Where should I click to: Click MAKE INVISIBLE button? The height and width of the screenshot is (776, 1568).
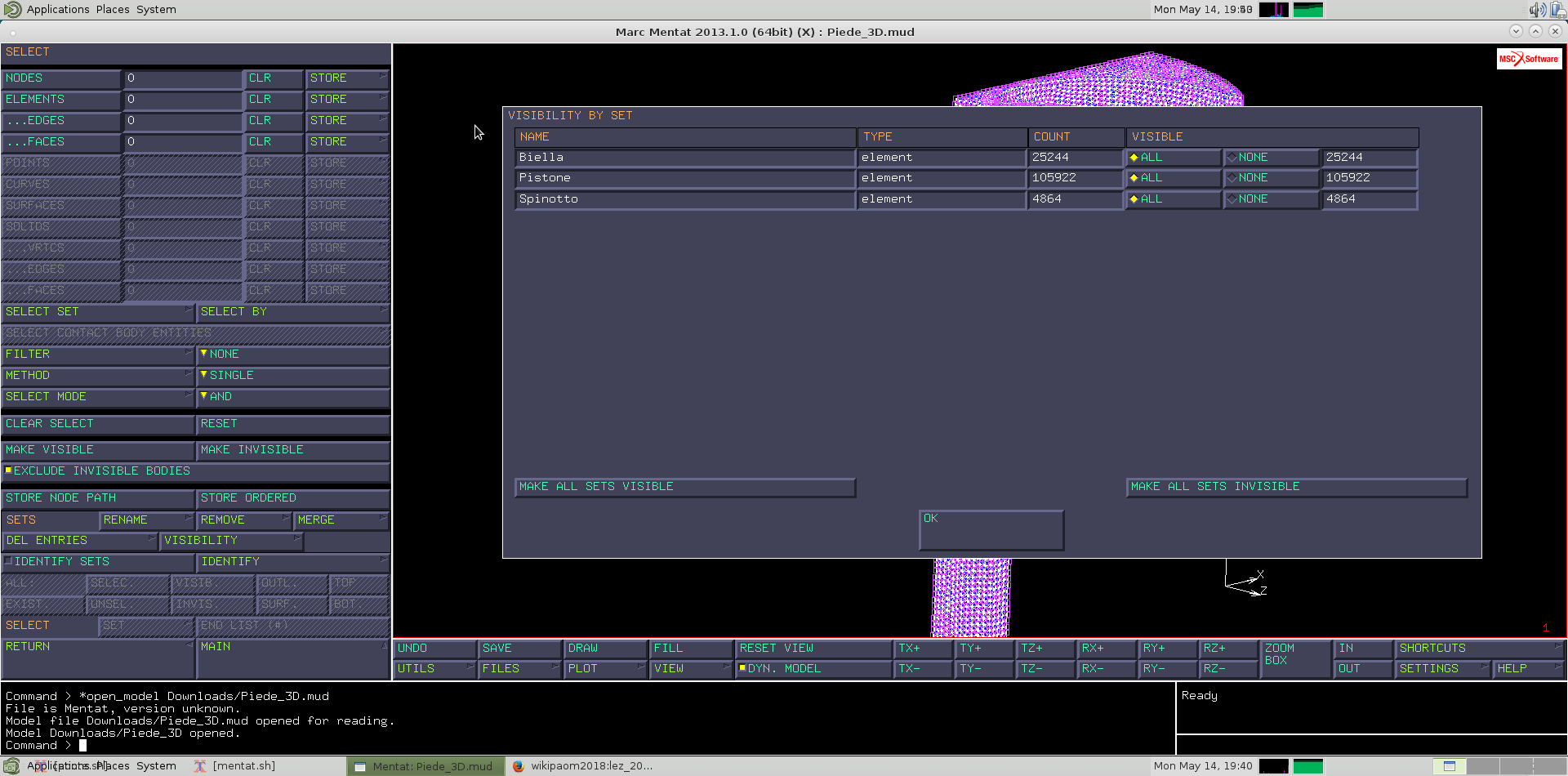pos(293,450)
